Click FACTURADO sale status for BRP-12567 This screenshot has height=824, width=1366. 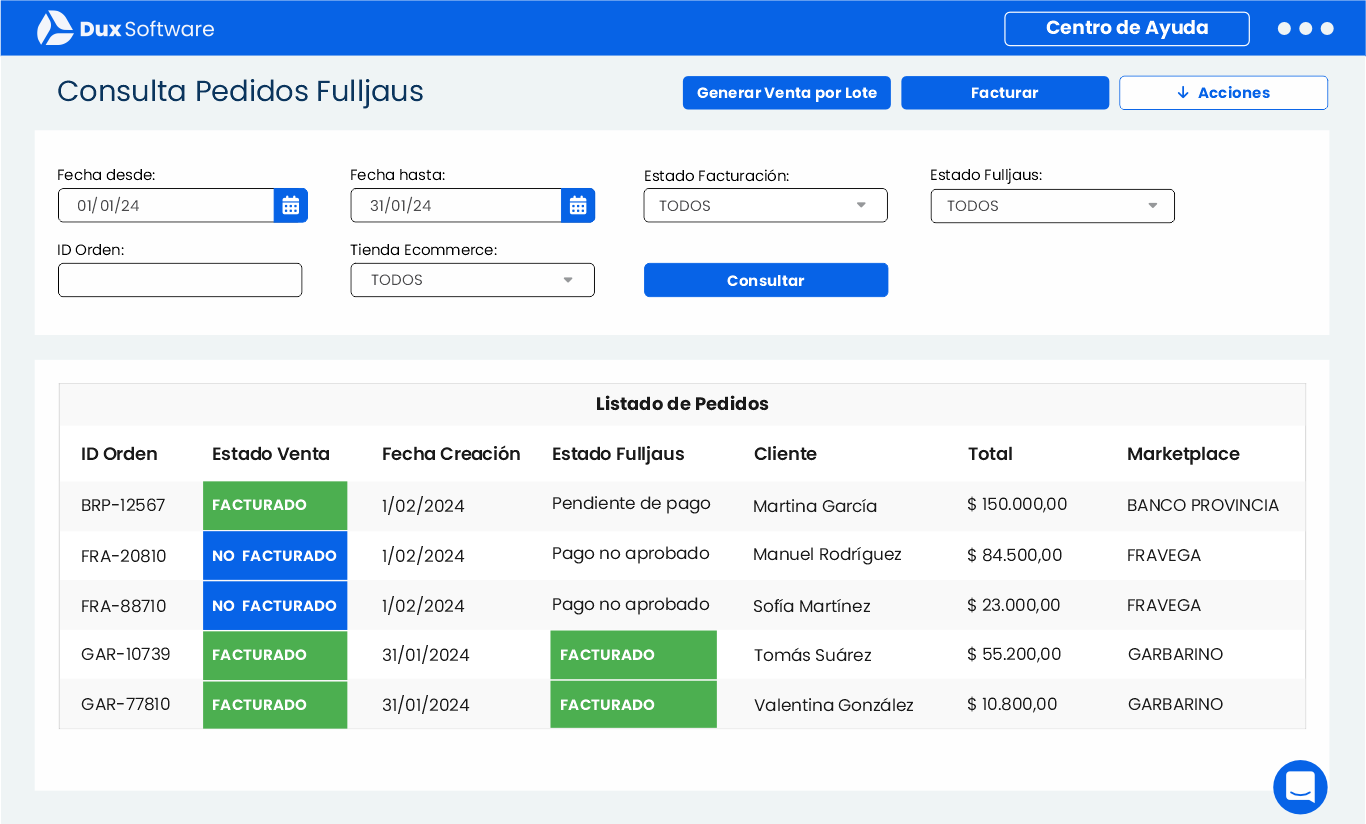pyautogui.click(x=275, y=505)
